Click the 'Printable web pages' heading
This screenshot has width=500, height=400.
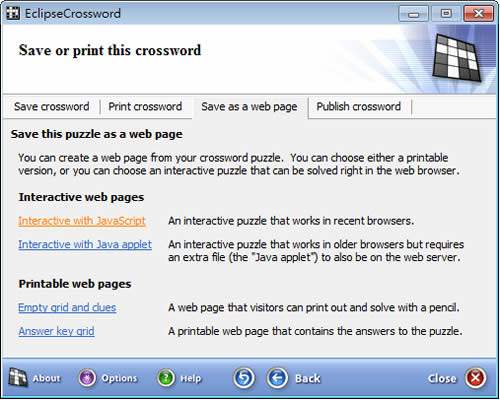click(75, 284)
